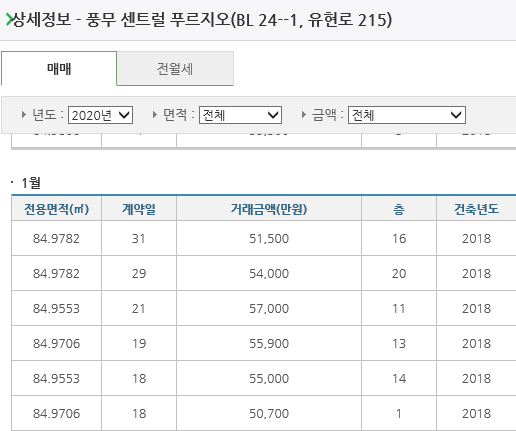516x431 pixels.
Task: Click floor 16 cell
Action: (399, 239)
